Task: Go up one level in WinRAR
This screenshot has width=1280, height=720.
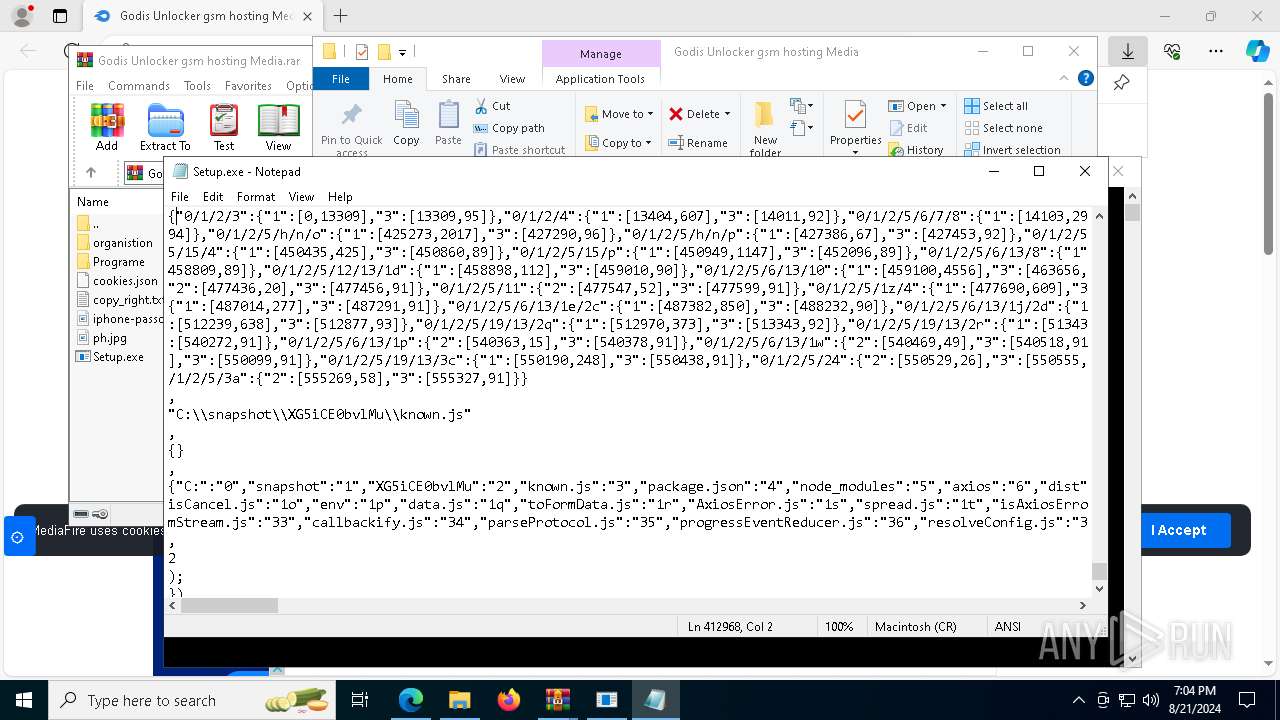Action: click(90, 172)
